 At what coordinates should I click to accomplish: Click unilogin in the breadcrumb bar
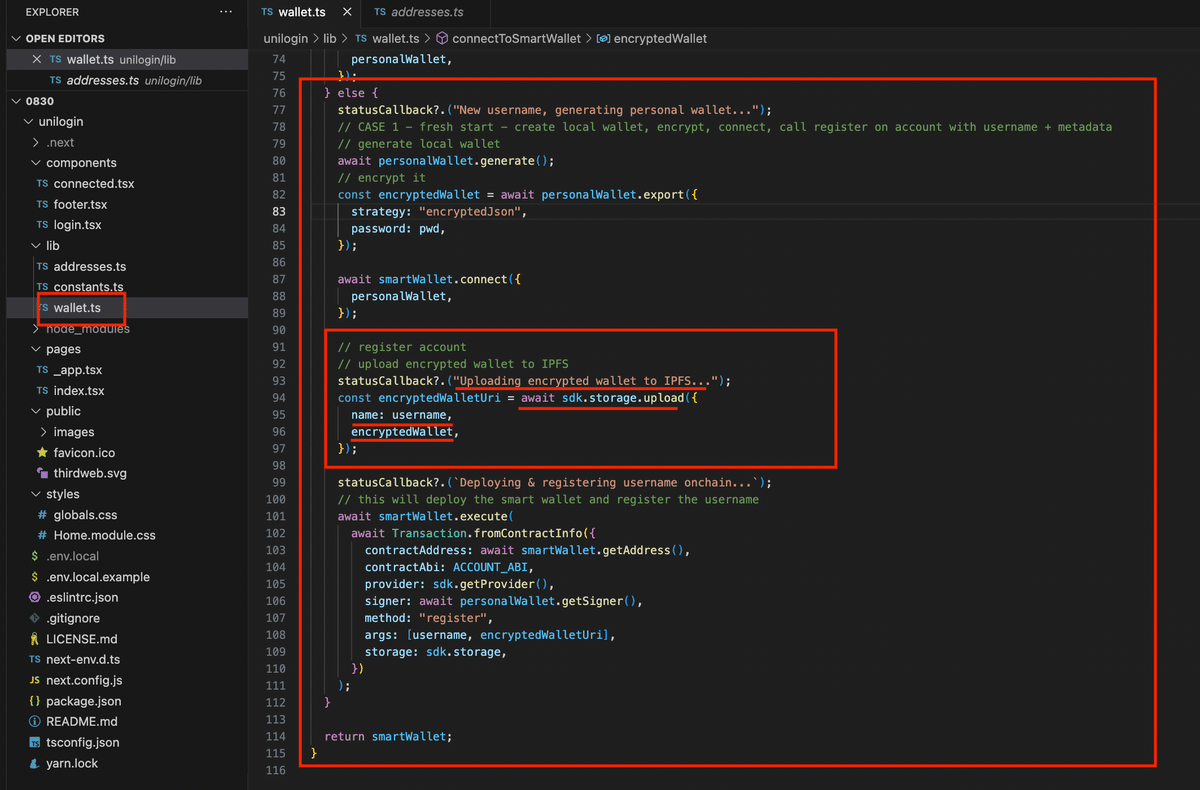tap(287, 38)
